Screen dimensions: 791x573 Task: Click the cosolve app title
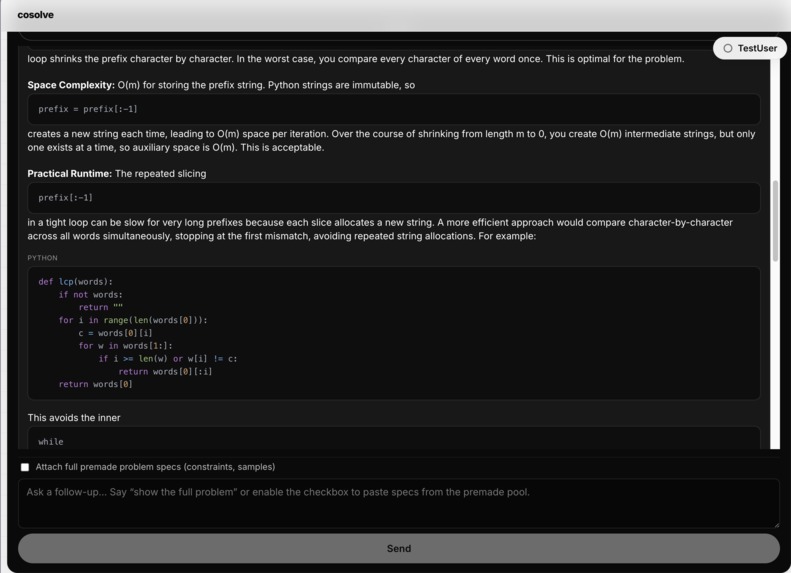[35, 15]
